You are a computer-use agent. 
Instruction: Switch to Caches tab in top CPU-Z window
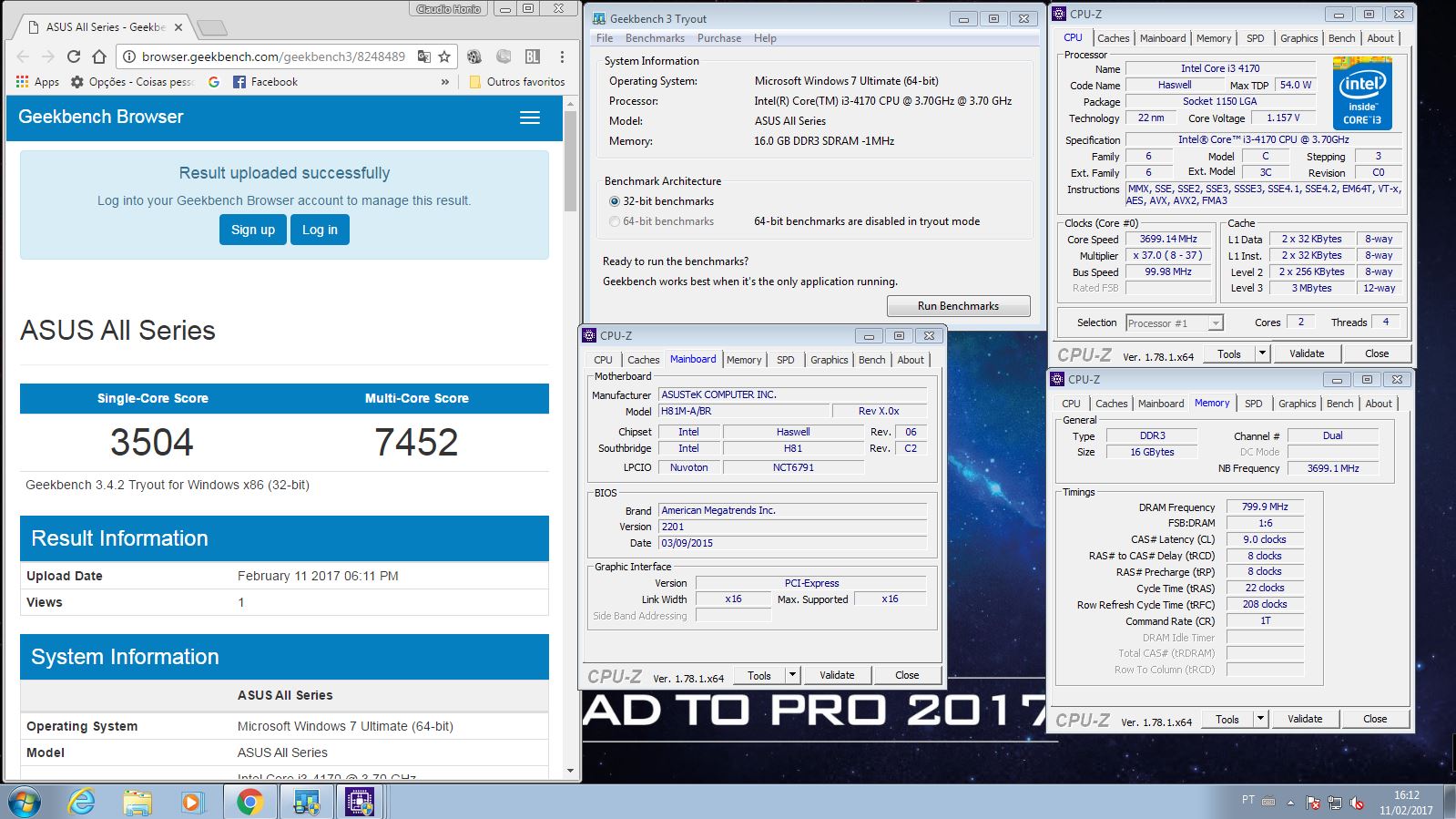click(x=1113, y=38)
